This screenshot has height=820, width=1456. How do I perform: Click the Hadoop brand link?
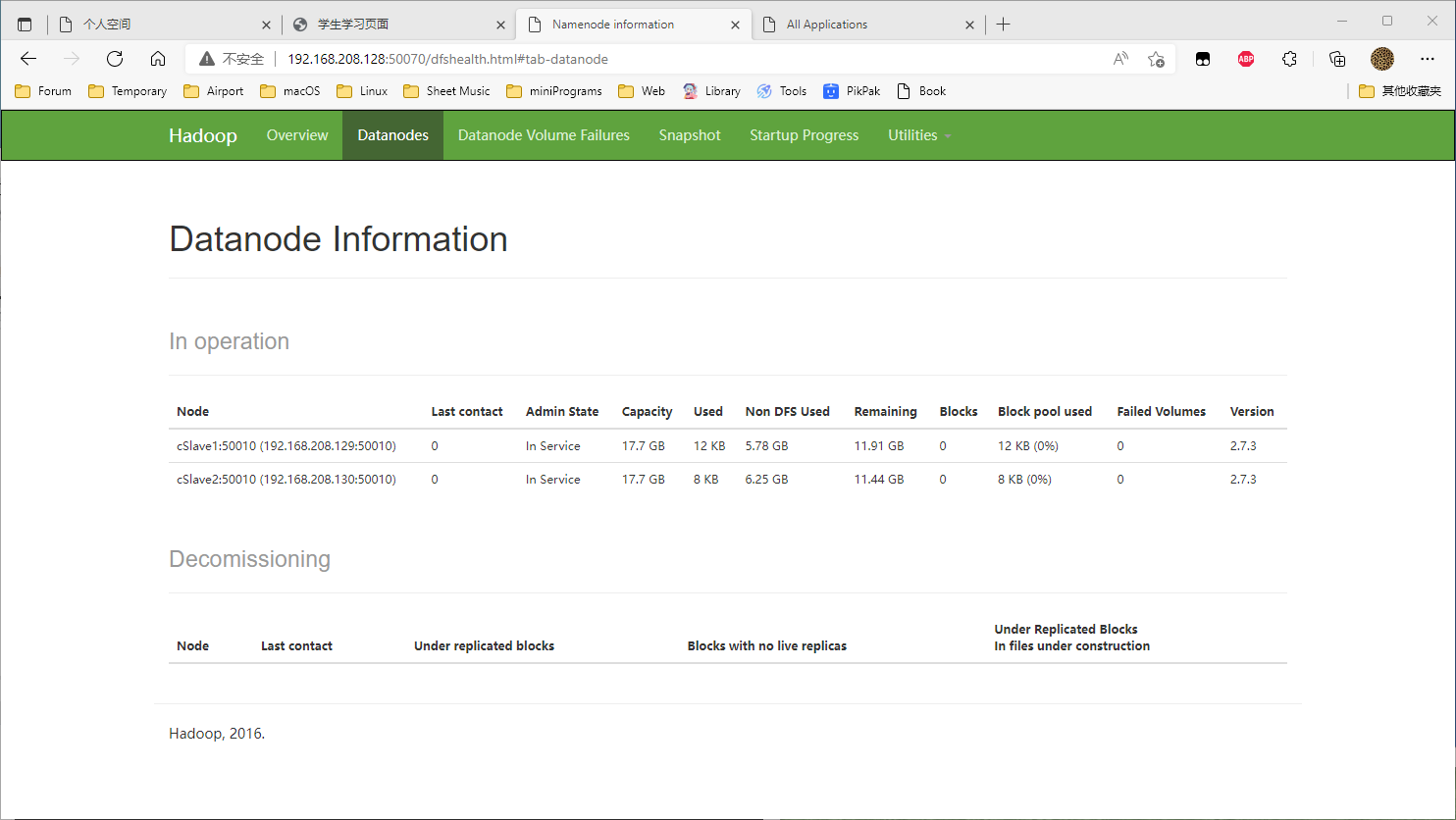[x=203, y=135]
